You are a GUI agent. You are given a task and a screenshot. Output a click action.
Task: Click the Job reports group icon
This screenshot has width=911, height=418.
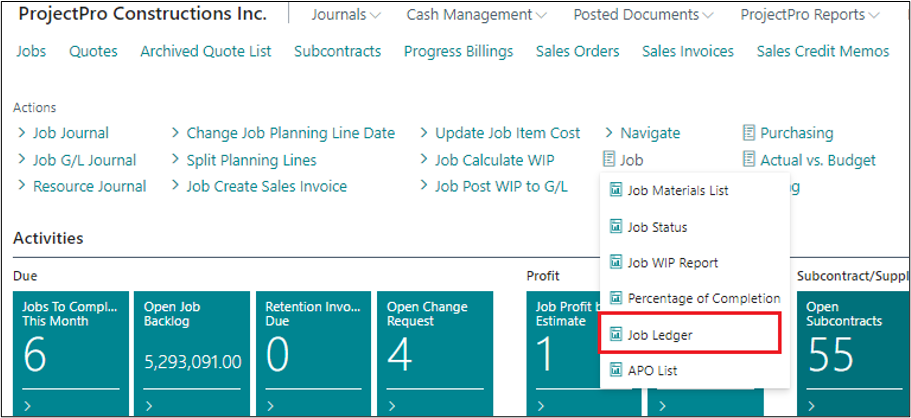point(609,160)
